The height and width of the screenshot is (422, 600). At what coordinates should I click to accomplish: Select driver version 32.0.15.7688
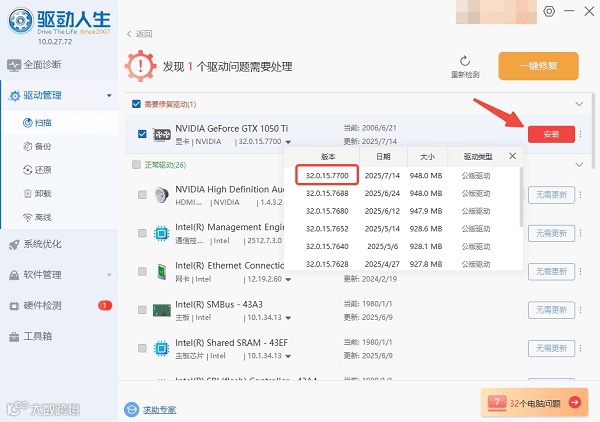click(327, 193)
